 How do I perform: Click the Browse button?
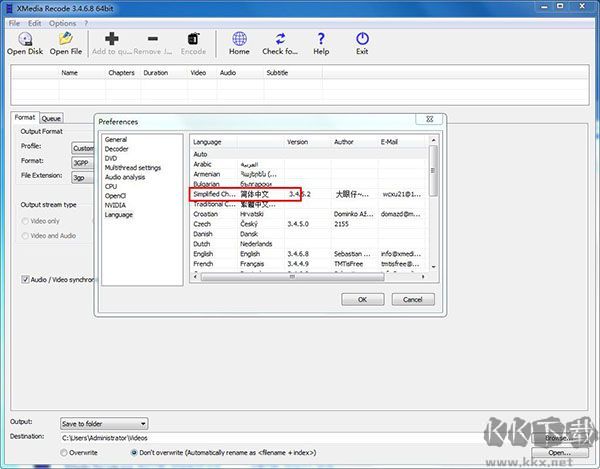point(559,438)
